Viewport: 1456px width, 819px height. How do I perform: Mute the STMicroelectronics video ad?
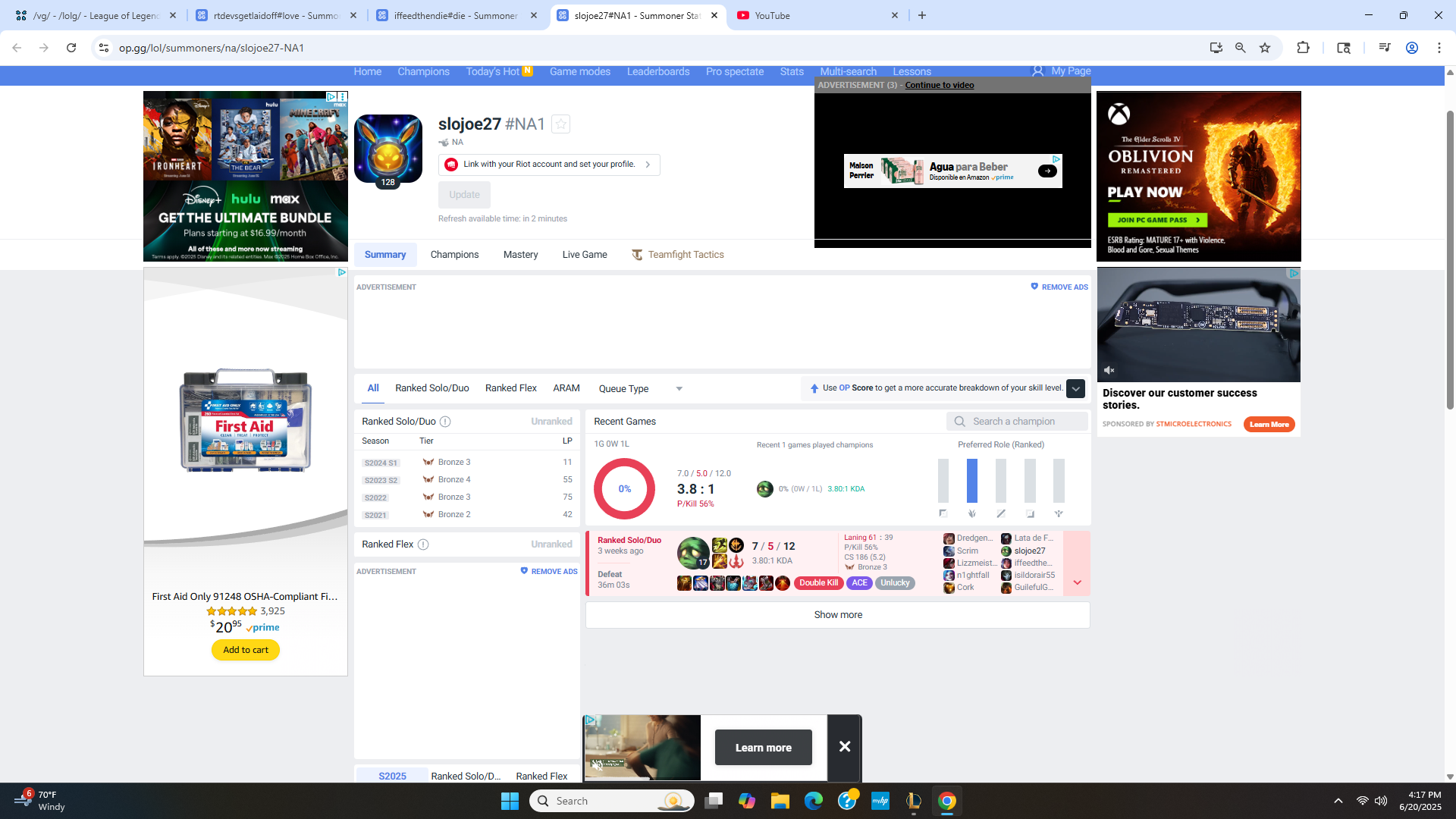(1109, 370)
